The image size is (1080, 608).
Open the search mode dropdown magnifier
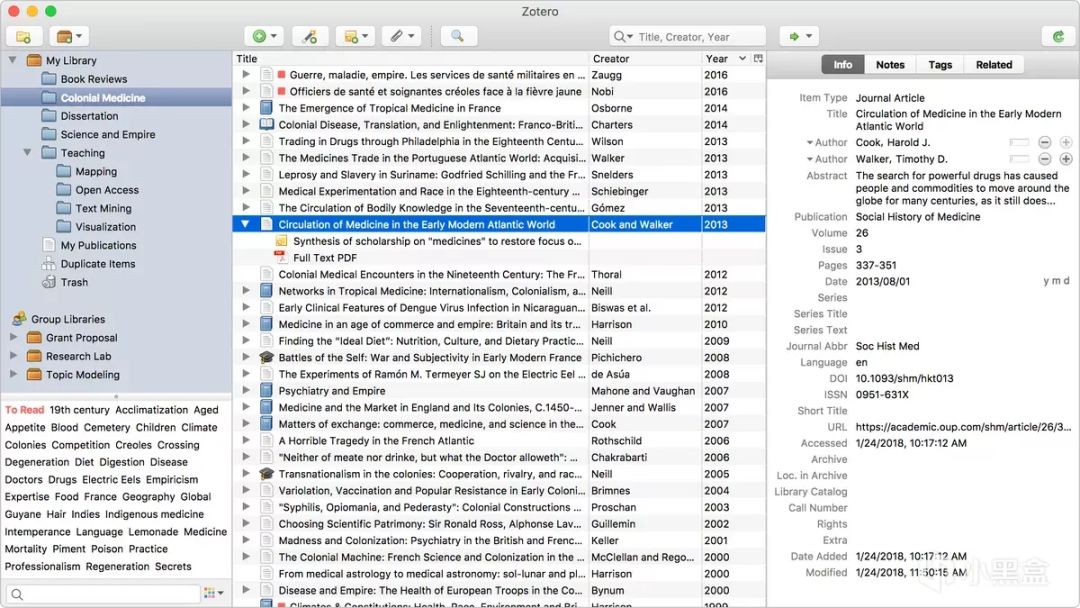coord(623,36)
